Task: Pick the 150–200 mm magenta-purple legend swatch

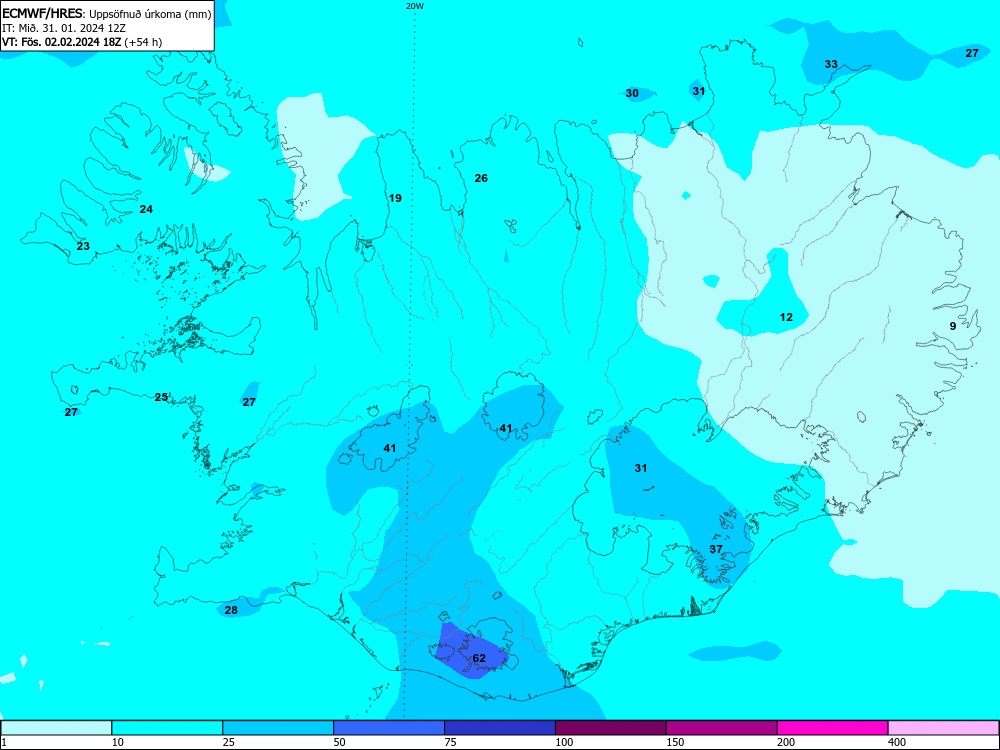Action: (722, 728)
